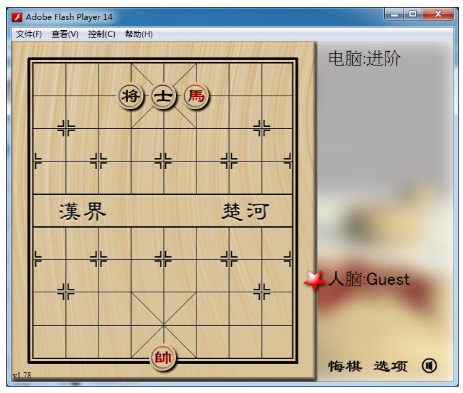The width and height of the screenshot is (463, 393).
Task: Select the red General (帥) piece
Action: click(x=163, y=358)
